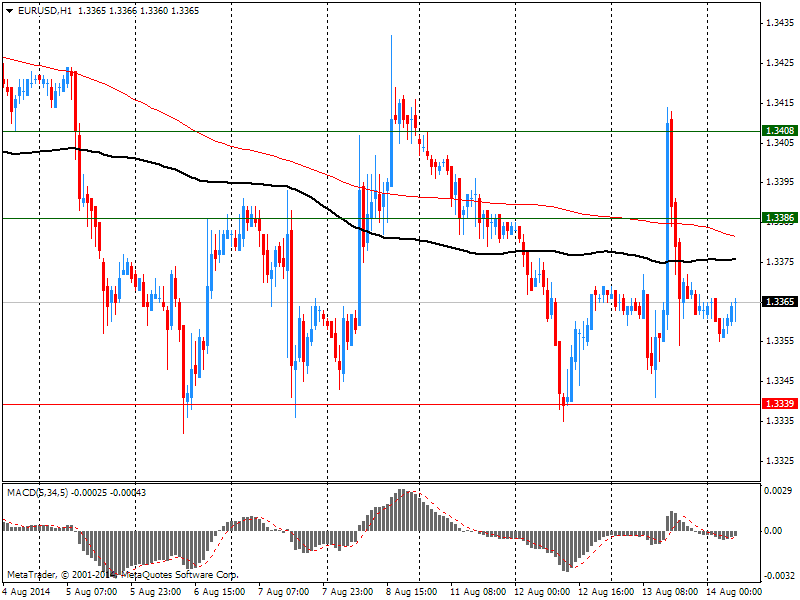Click the MACD(5,34,5) indicator label

[37, 493]
